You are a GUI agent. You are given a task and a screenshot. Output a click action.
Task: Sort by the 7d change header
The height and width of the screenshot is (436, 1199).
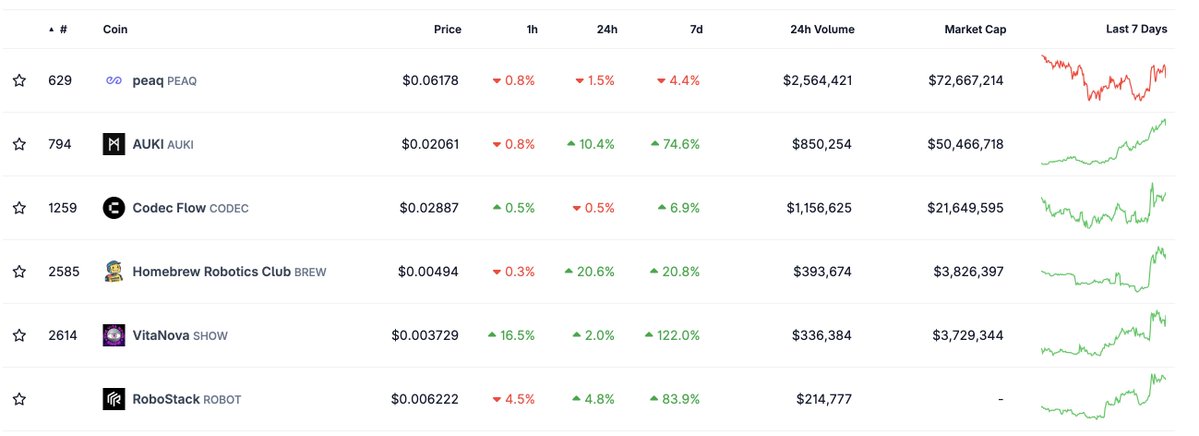pyautogui.click(x=696, y=30)
